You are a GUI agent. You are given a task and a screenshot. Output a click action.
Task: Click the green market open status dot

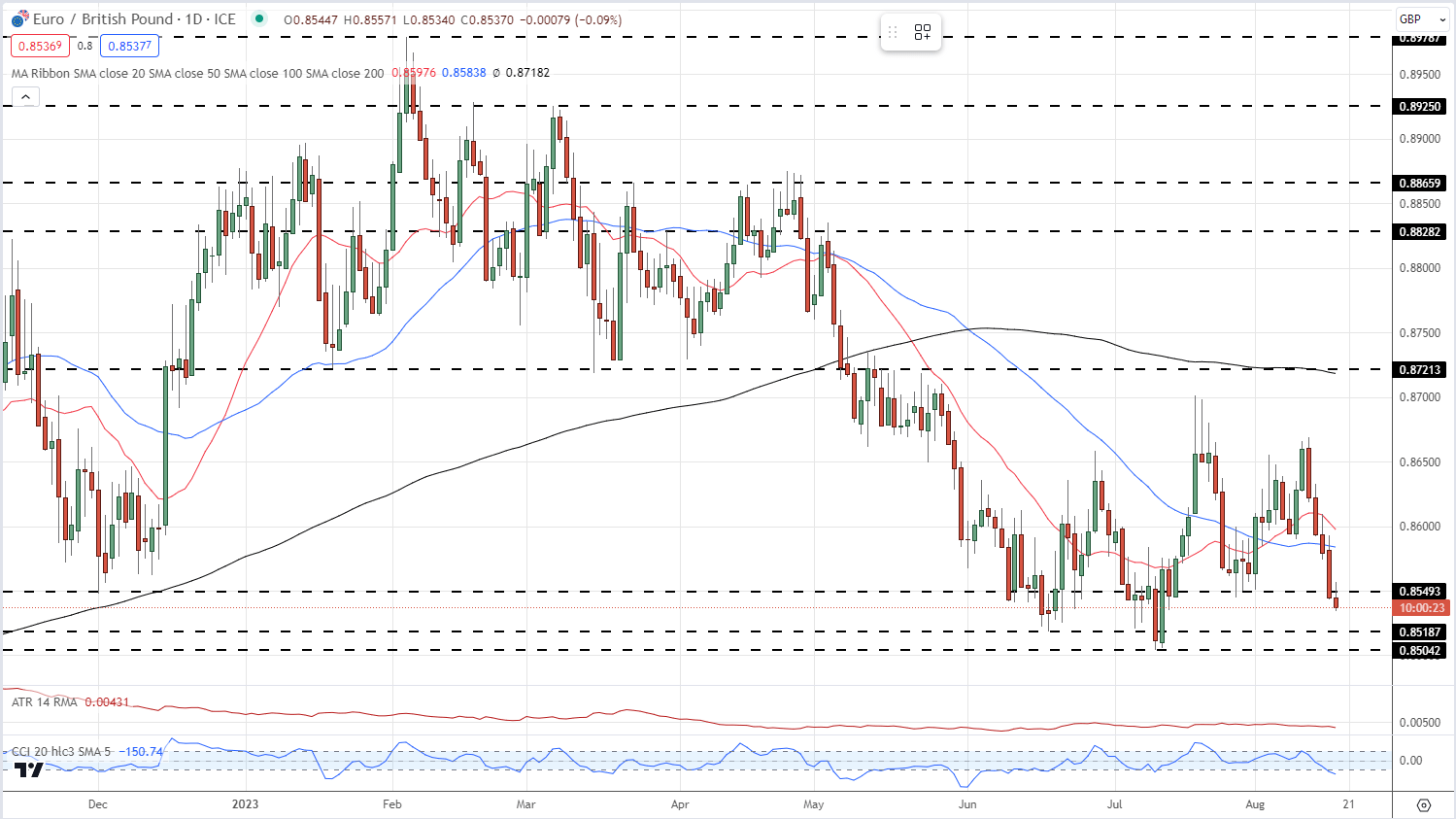click(x=258, y=18)
